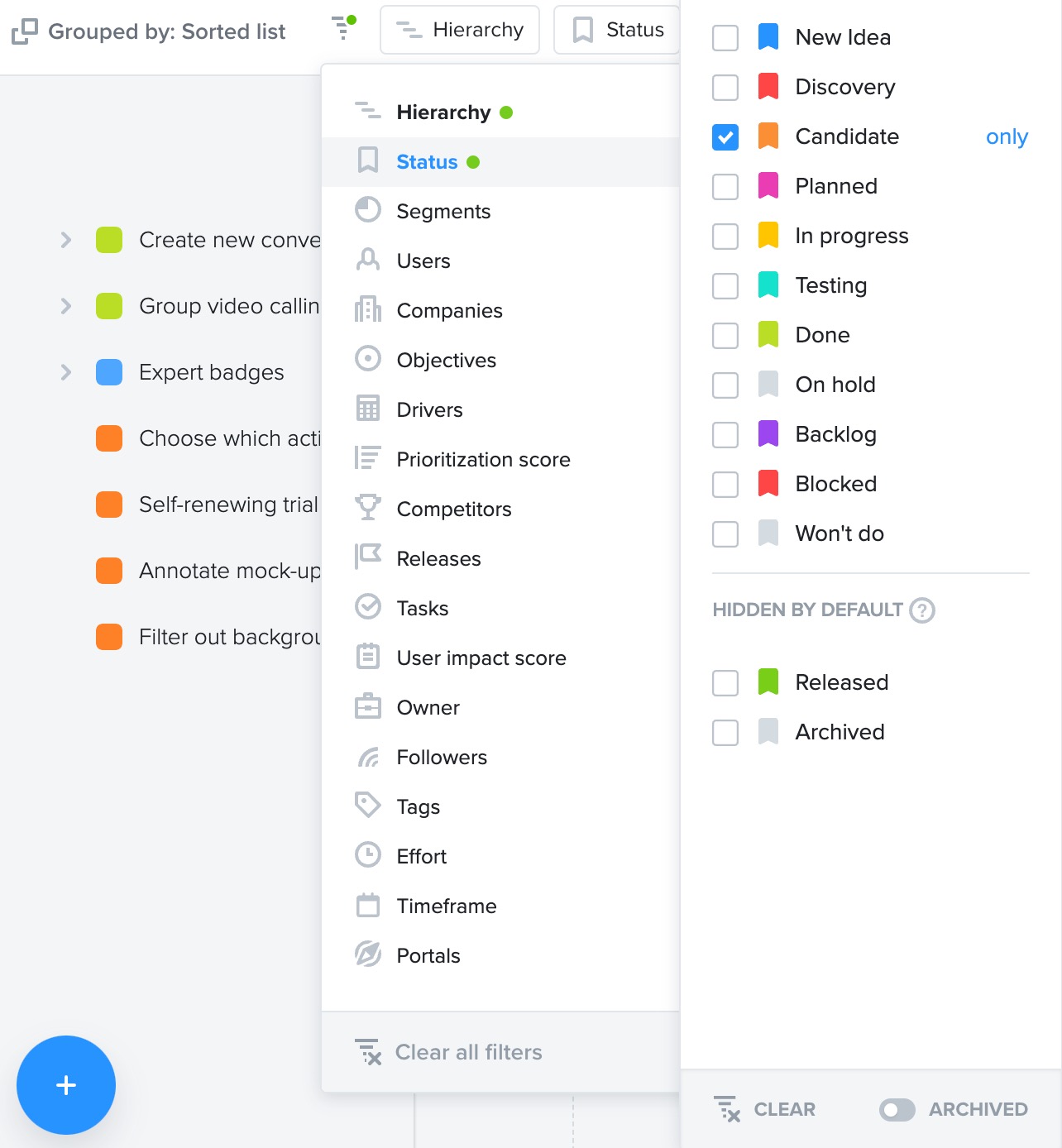Check the Blocked status checkbox
Viewport: 1062px width, 1148px height.
coord(725,484)
